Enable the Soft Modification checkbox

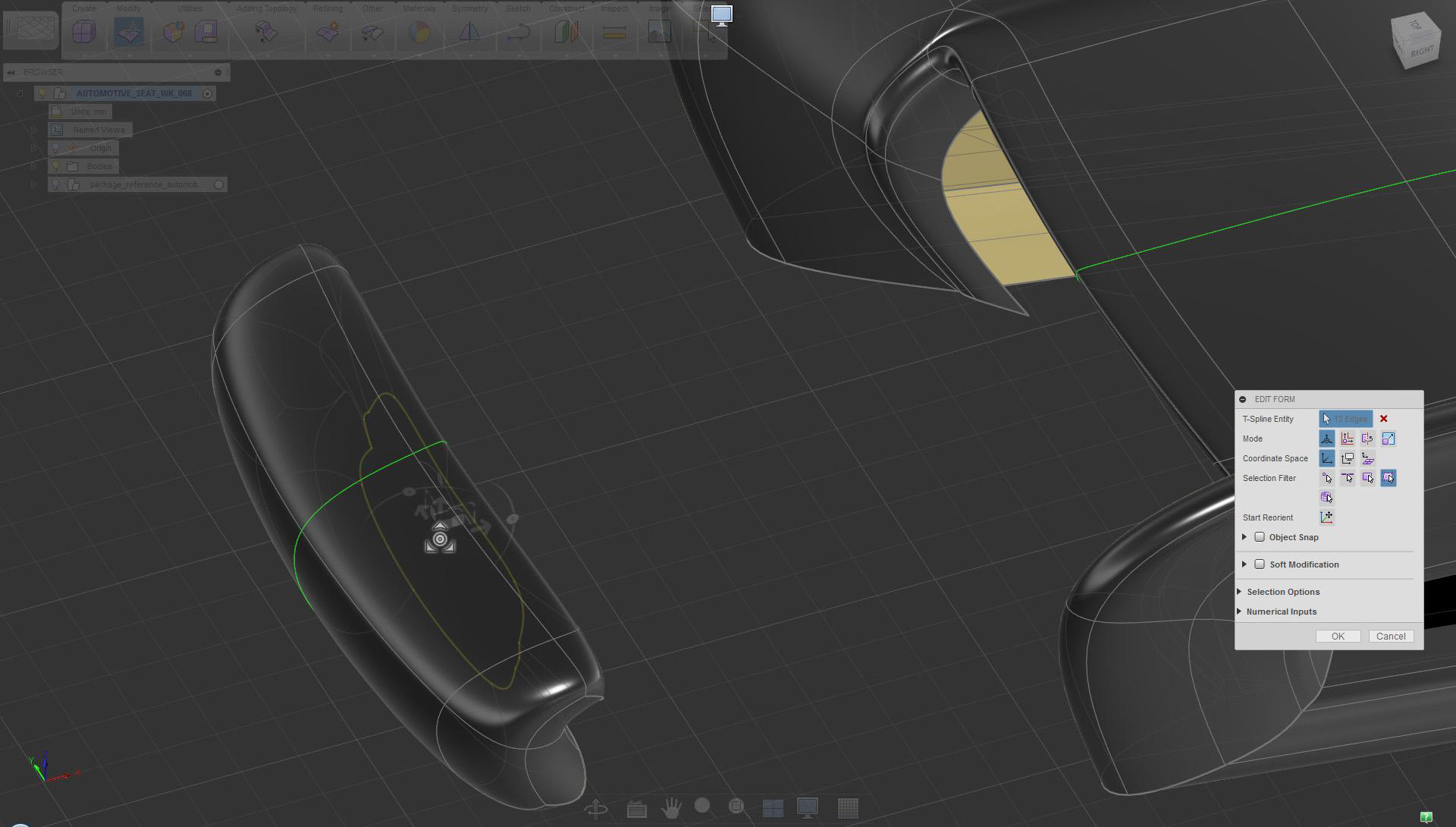(1260, 564)
